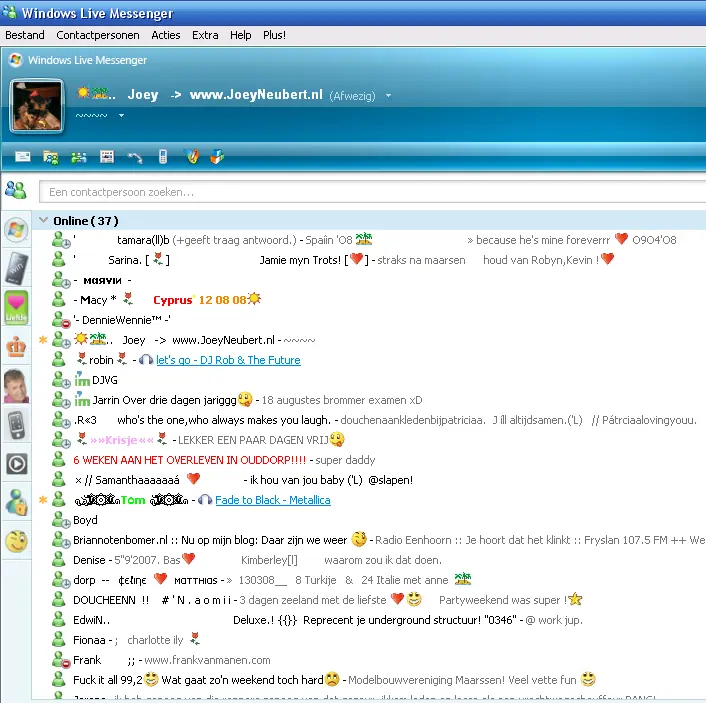Click the curved arrow toolbar icon
The height and width of the screenshot is (703, 706).
[135, 157]
